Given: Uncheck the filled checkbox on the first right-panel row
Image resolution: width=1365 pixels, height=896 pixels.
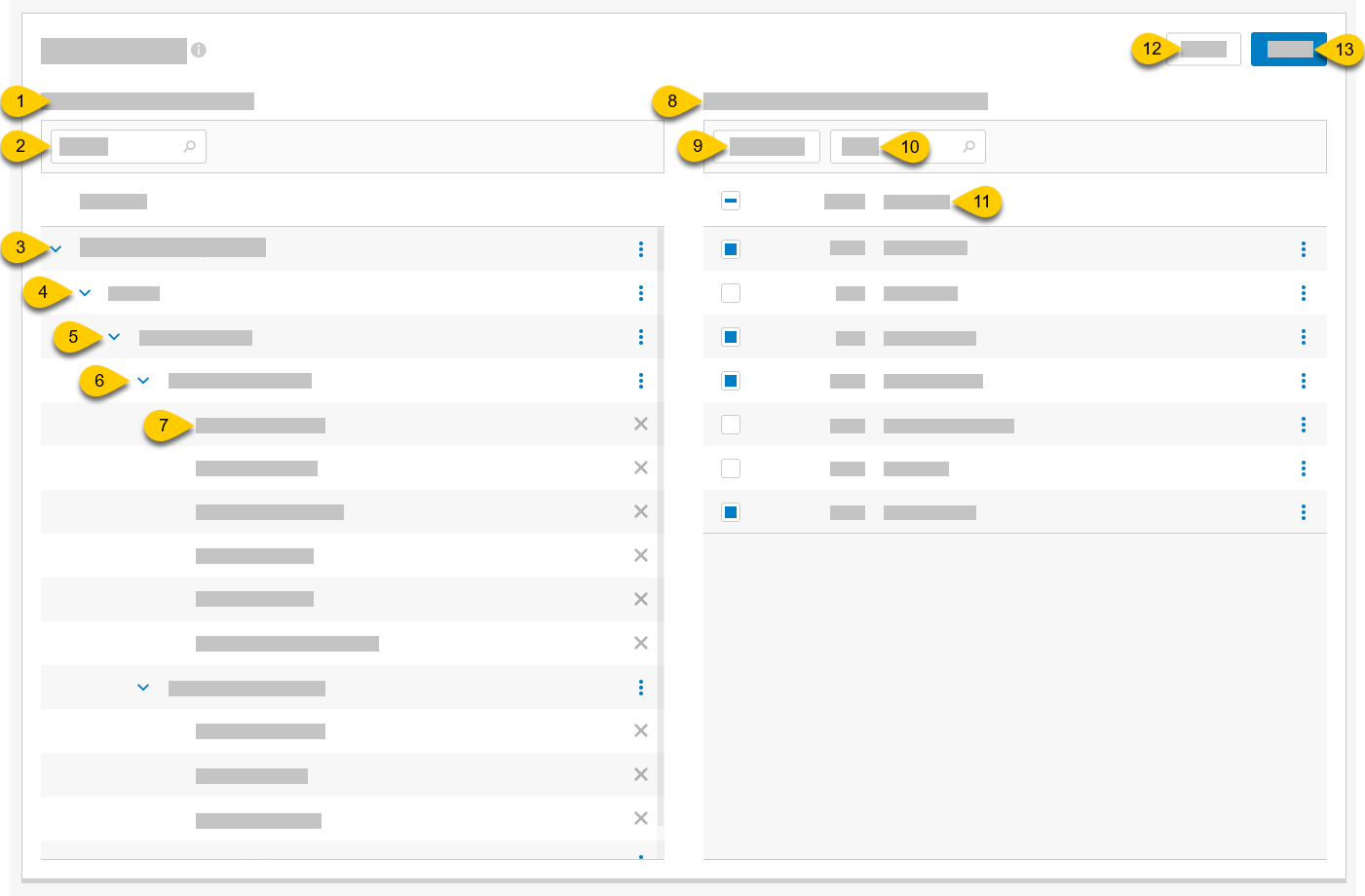Looking at the screenshot, I should 730,248.
